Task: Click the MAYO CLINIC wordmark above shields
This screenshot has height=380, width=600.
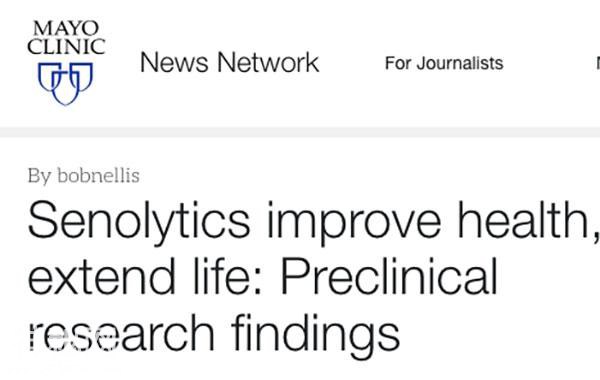Action: click(x=66, y=38)
